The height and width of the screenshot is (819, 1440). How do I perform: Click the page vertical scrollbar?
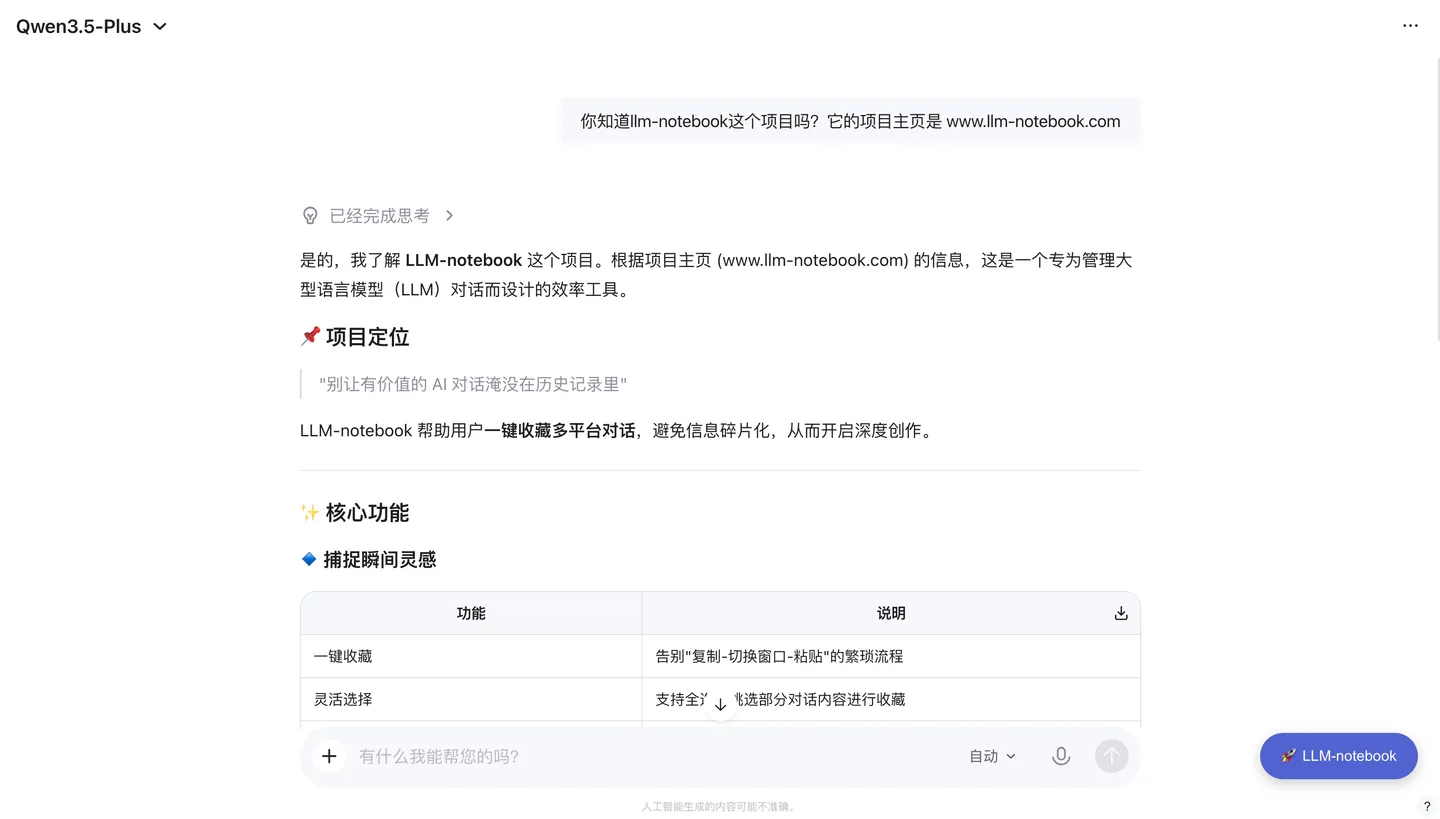click(1436, 200)
